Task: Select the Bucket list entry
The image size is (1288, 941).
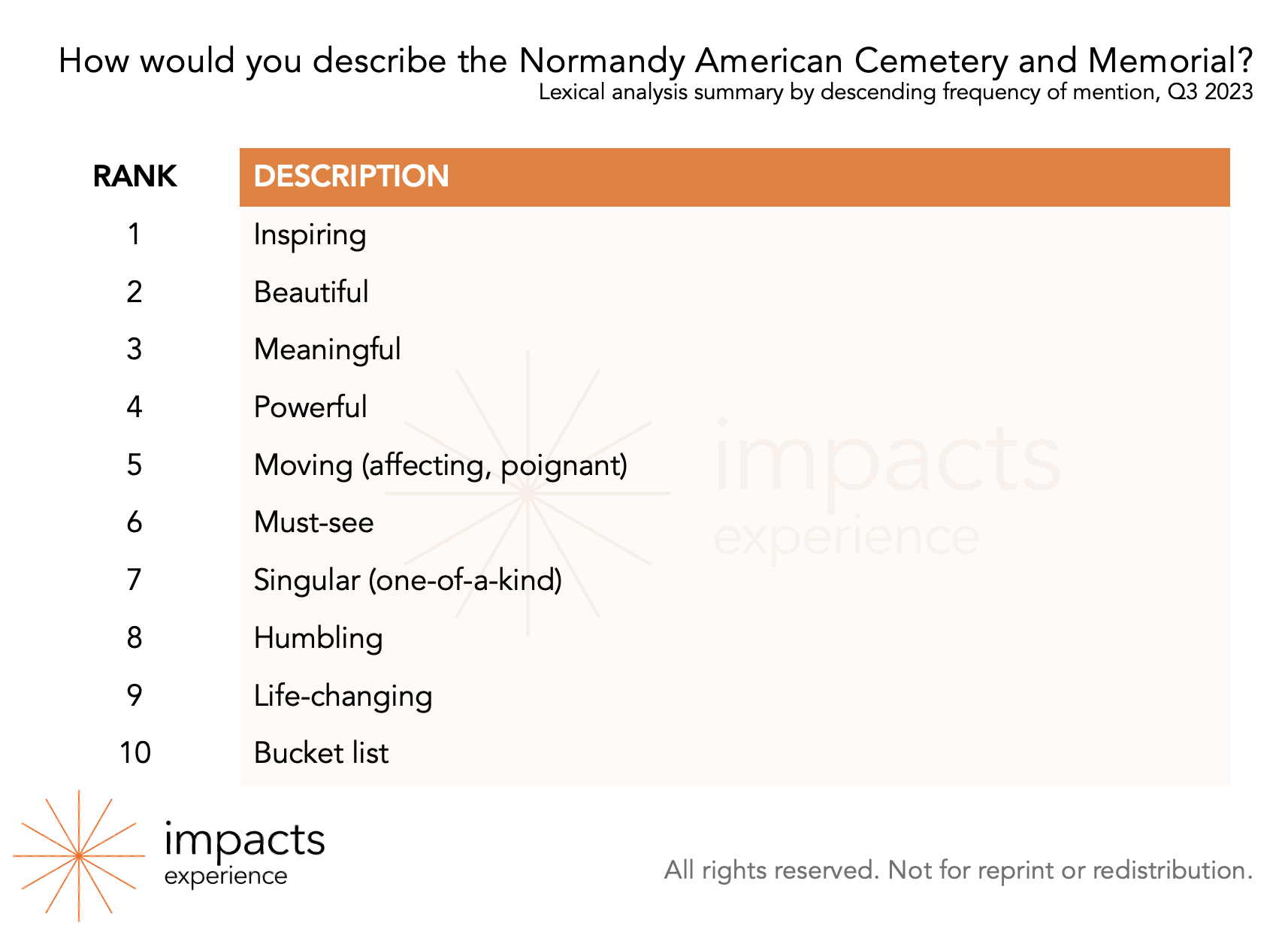Action: [x=322, y=753]
